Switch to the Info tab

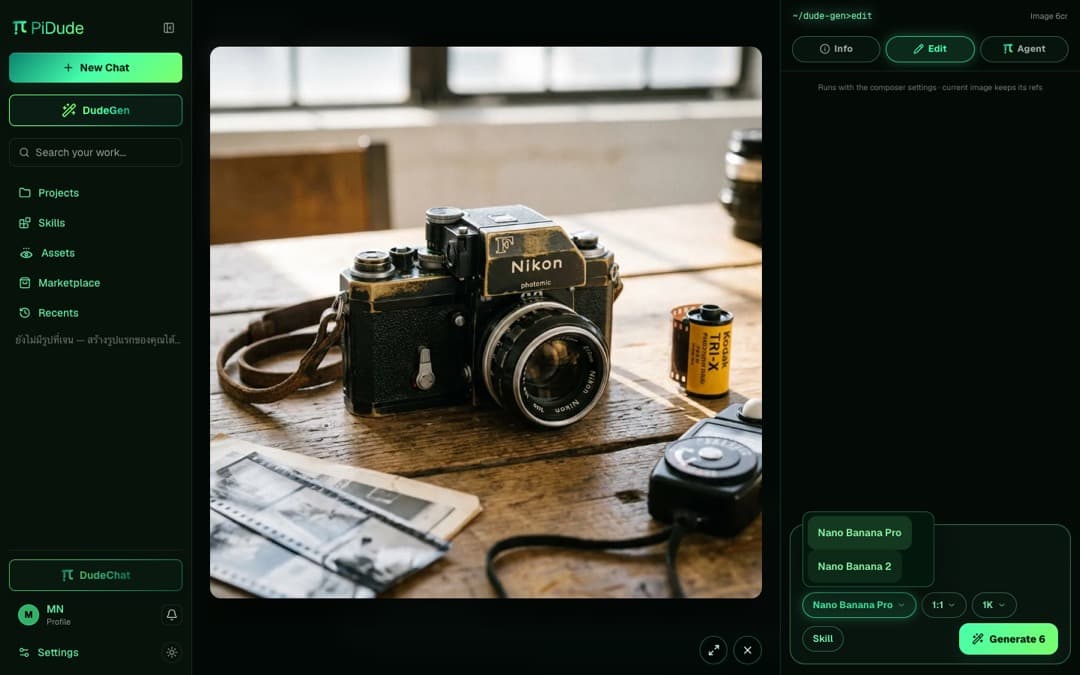click(x=835, y=49)
